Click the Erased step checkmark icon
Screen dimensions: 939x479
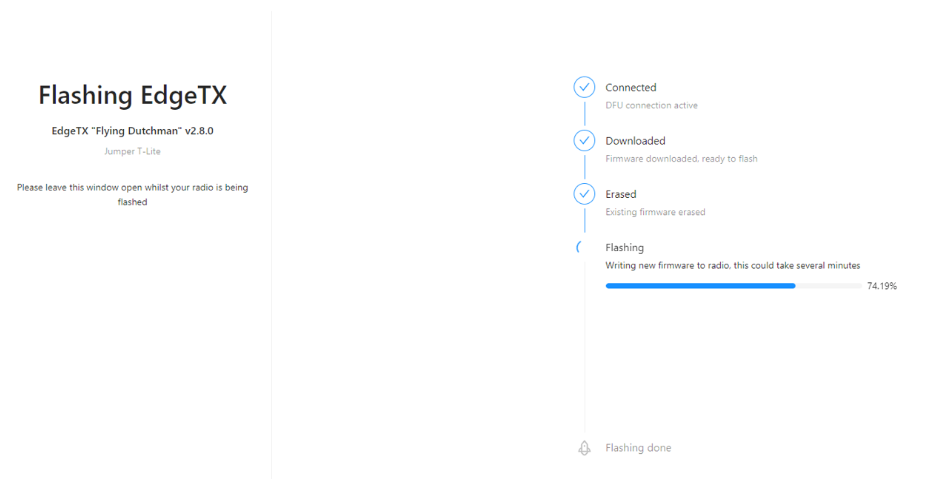(x=584, y=194)
